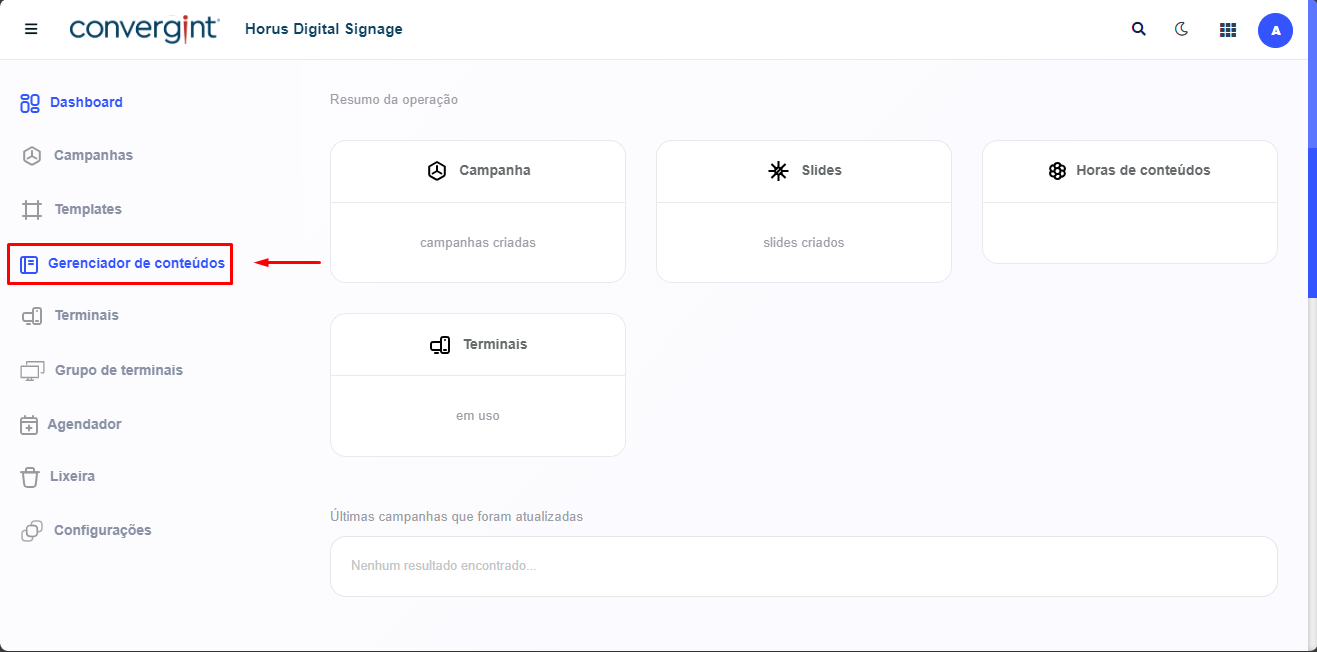Click the Lixeira trash icon
1317x652 pixels.
[30, 477]
